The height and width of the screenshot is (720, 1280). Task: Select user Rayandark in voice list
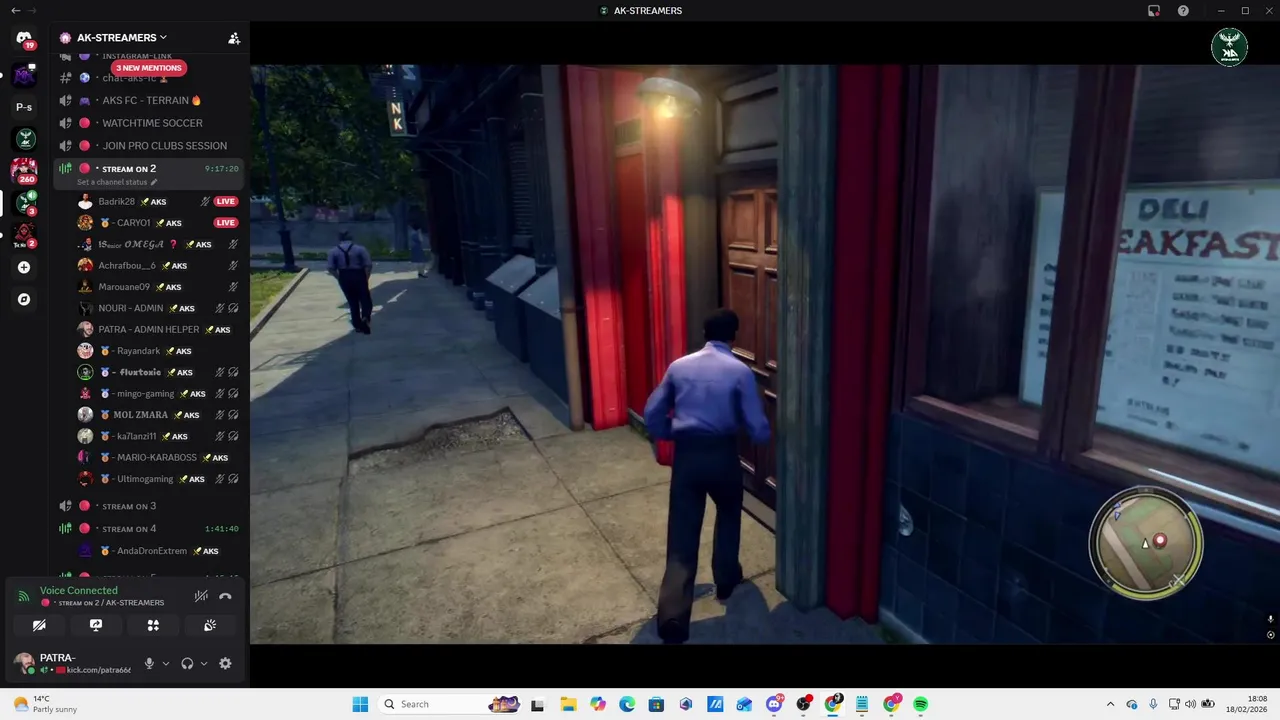coord(158,351)
